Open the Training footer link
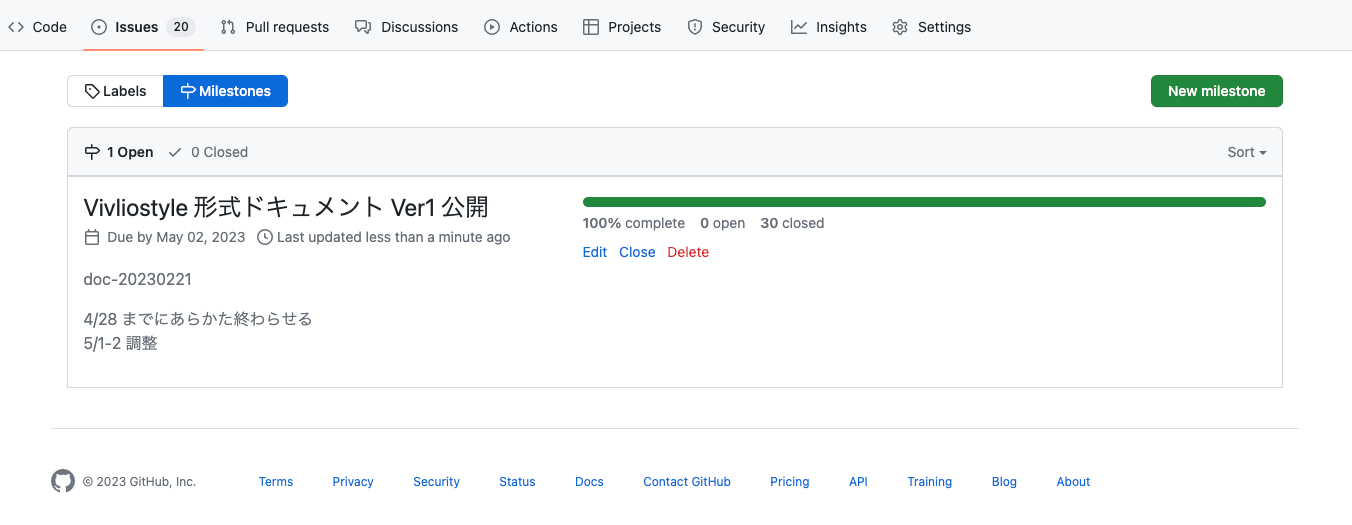 tap(930, 482)
